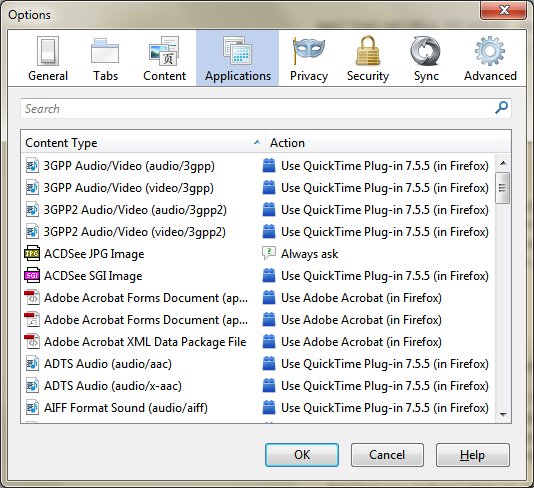Close the Options dialog window

[503, 10]
